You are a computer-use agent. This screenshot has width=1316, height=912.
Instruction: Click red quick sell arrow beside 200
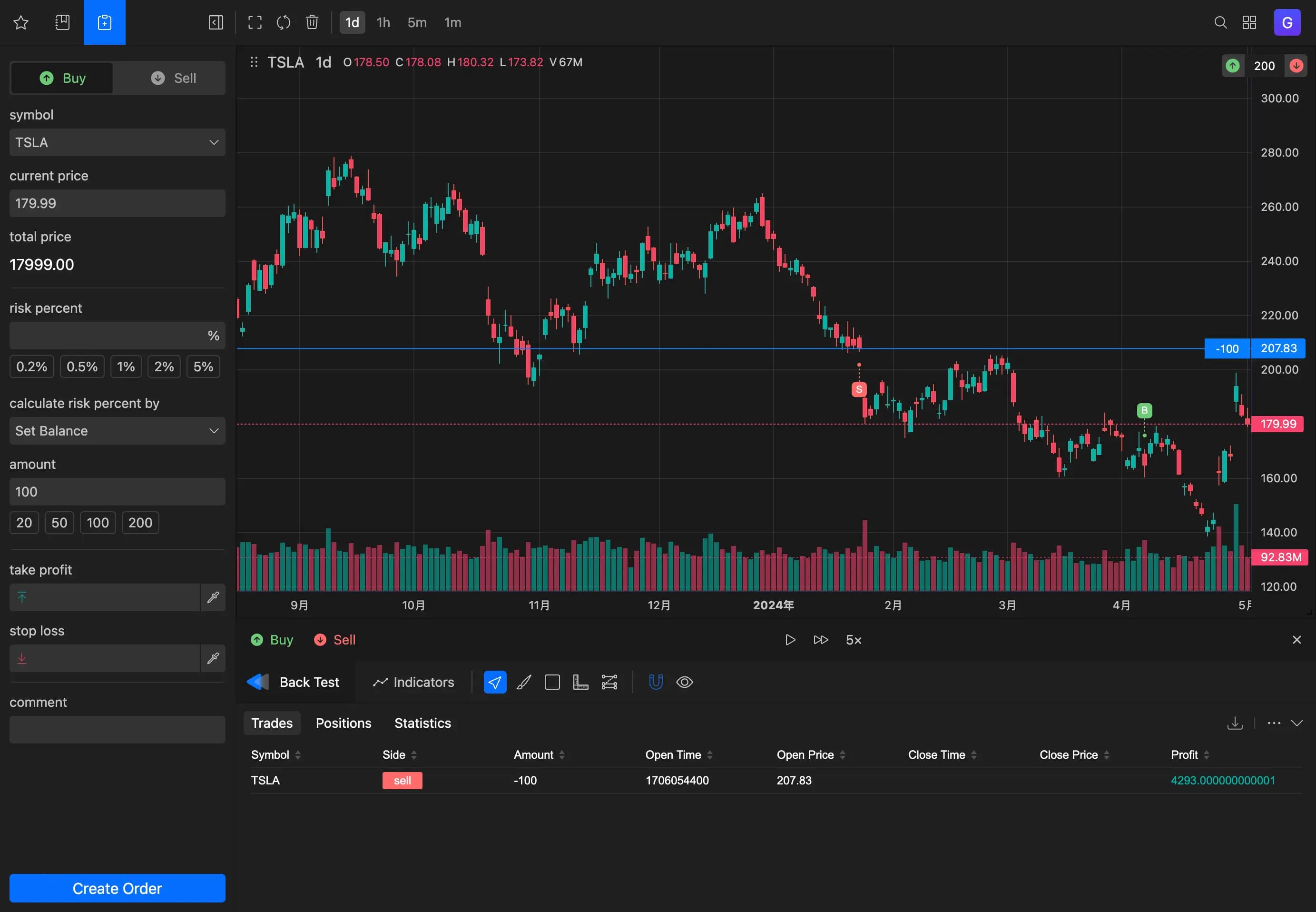coord(1296,66)
